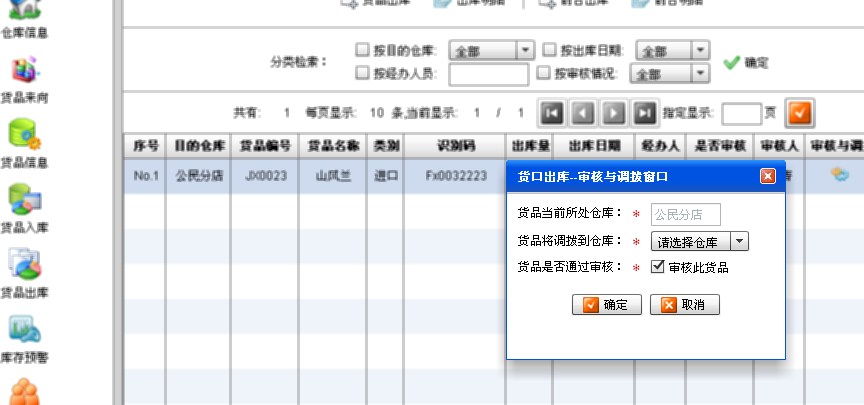Click the 出库日期 column header
Image resolution: width=864 pixels, height=405 pixels.
594,146
